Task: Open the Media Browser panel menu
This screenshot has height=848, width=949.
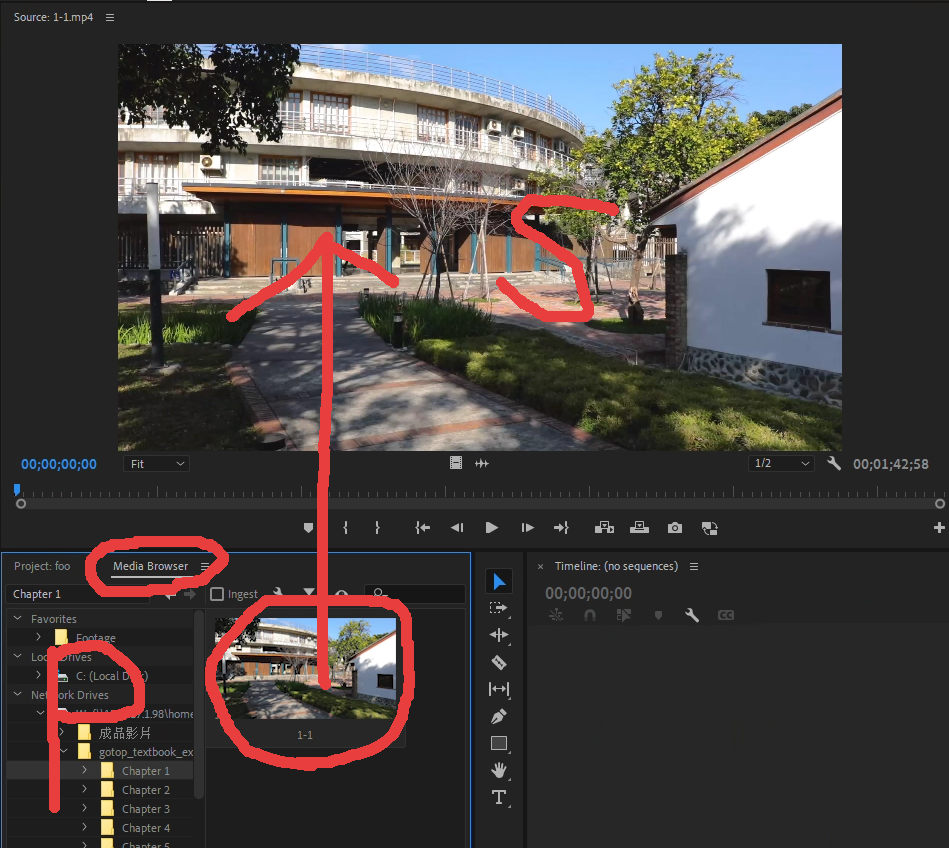Action: click(x=205, y=566)
